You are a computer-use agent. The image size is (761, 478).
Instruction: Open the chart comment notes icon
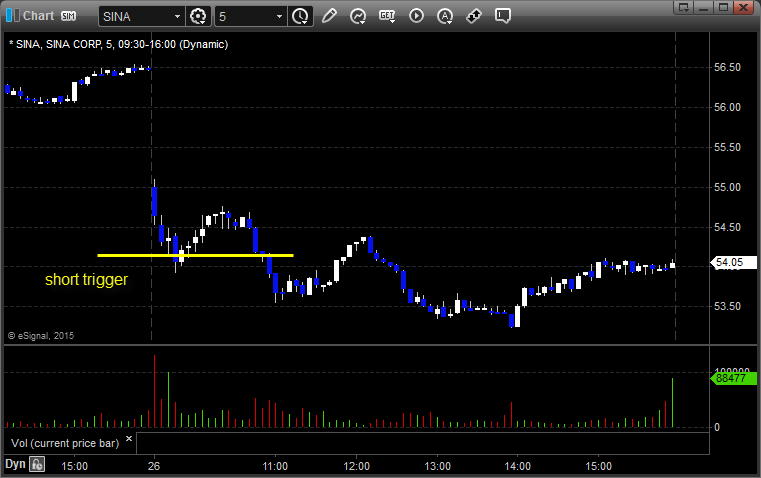pyautogui.click(x=504, y=16)
